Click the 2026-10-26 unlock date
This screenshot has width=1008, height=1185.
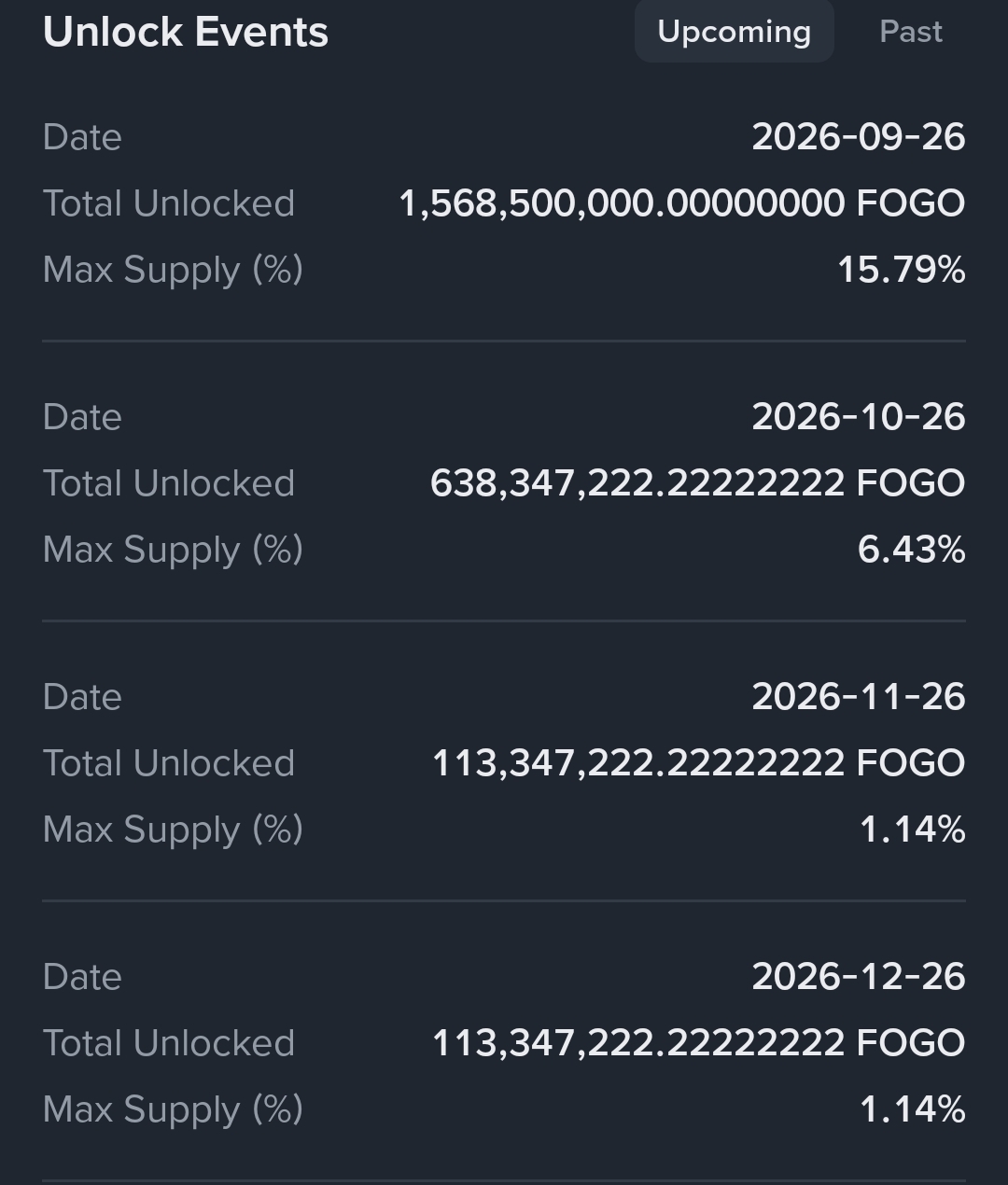858,417
